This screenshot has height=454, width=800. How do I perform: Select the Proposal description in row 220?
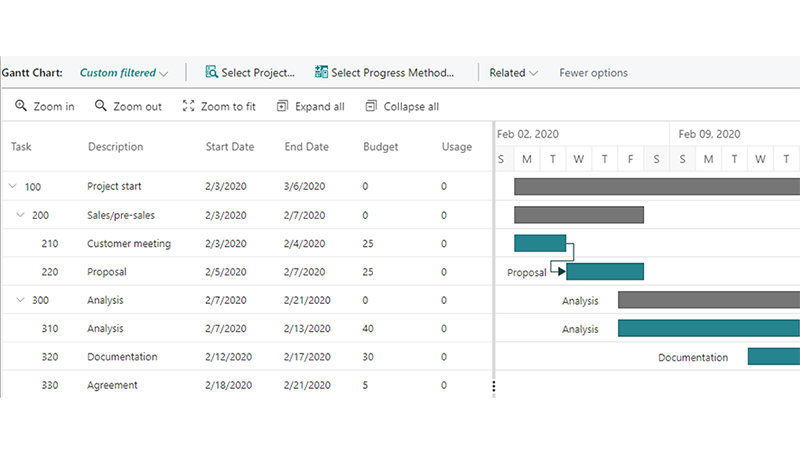(x=107, y=272)
